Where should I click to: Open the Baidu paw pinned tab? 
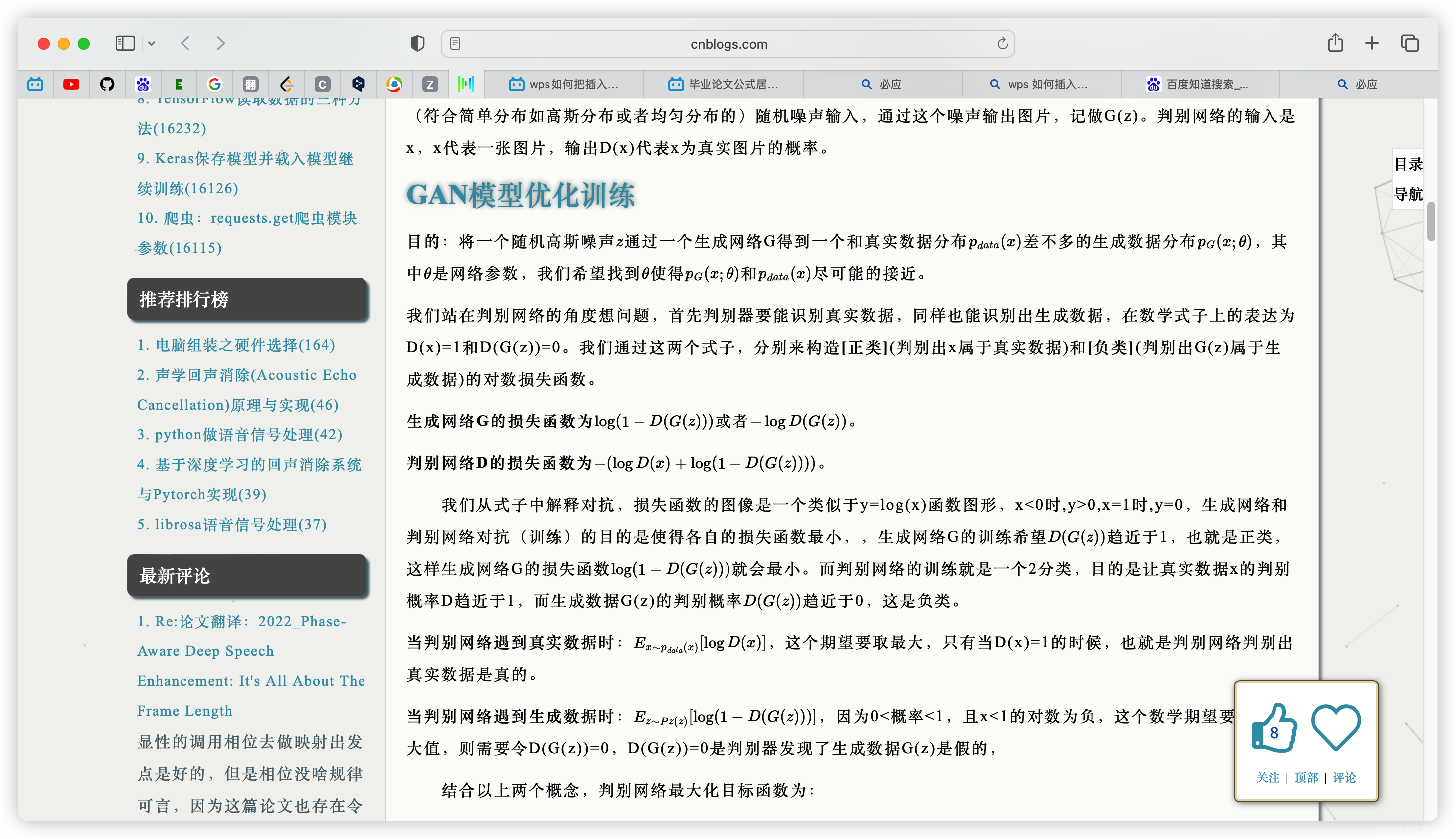143,85
